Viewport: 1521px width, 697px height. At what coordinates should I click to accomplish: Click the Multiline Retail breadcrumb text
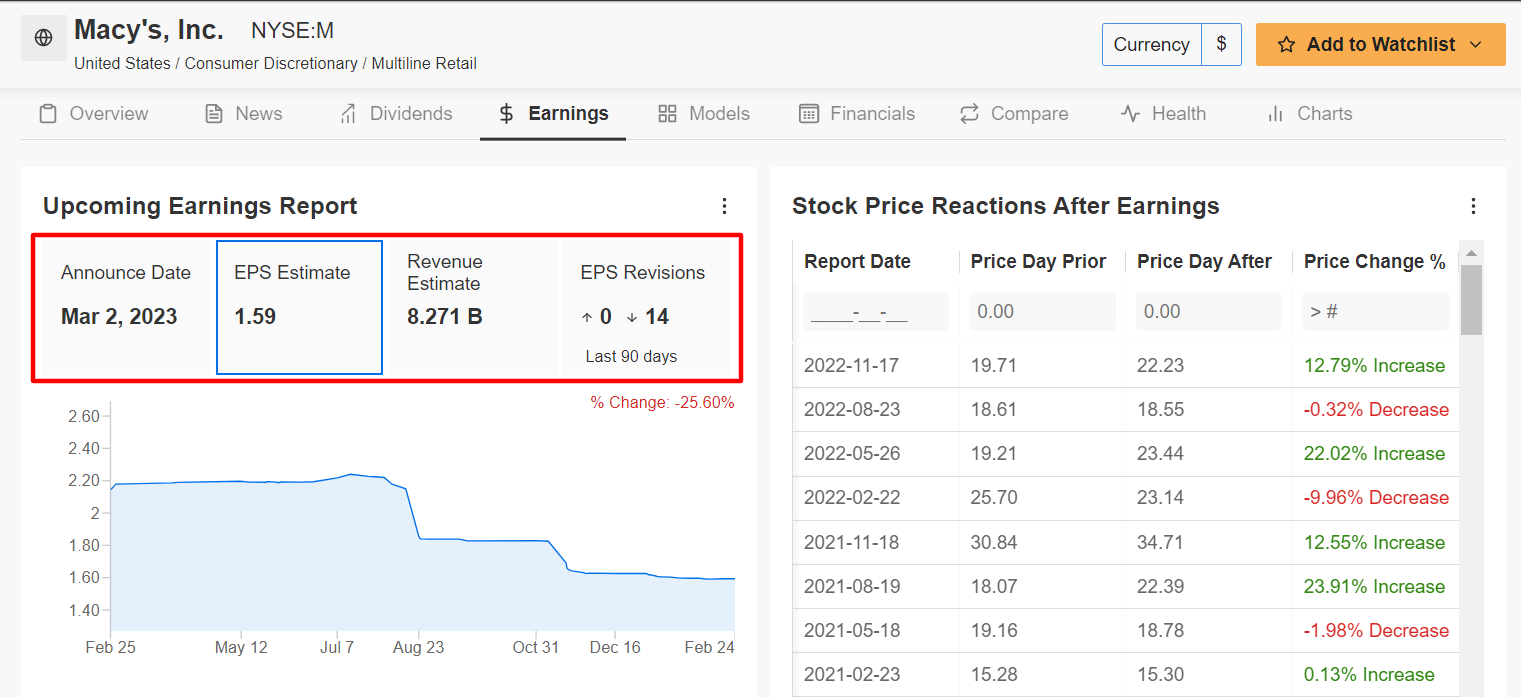[424, 64]
